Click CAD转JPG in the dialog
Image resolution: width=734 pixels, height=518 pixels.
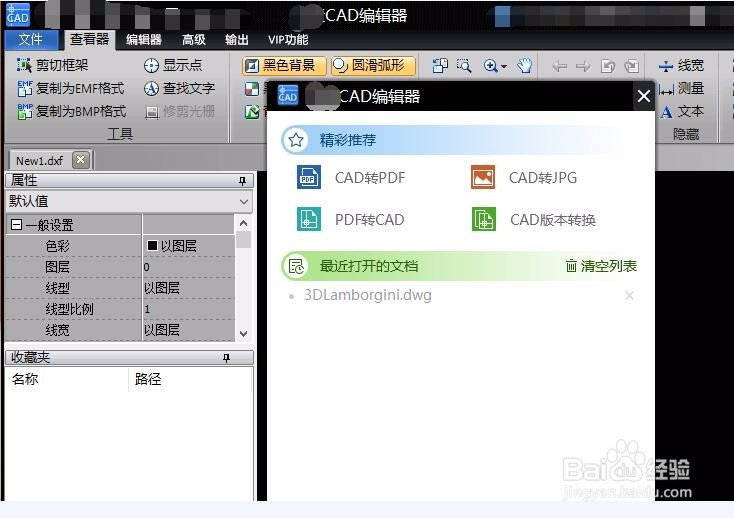tap(524, 177)
